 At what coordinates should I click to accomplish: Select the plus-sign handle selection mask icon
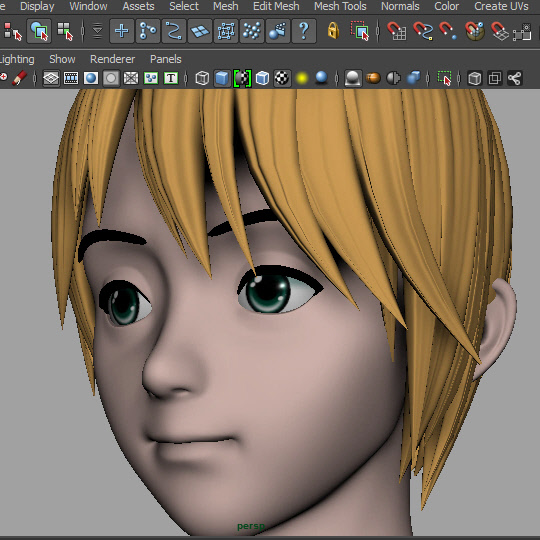coord(122,31)
